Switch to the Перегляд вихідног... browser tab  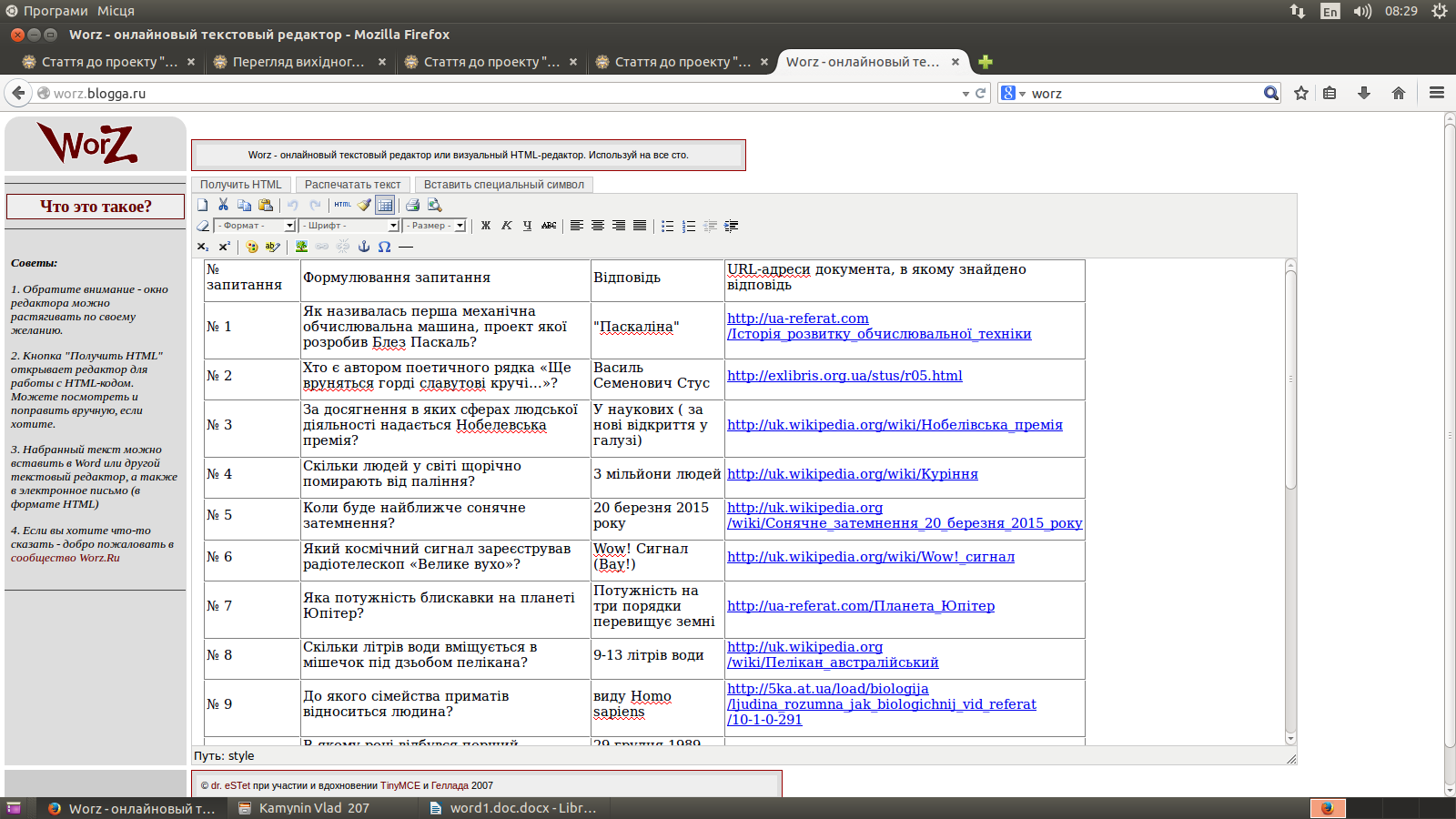tap(298, 62)
